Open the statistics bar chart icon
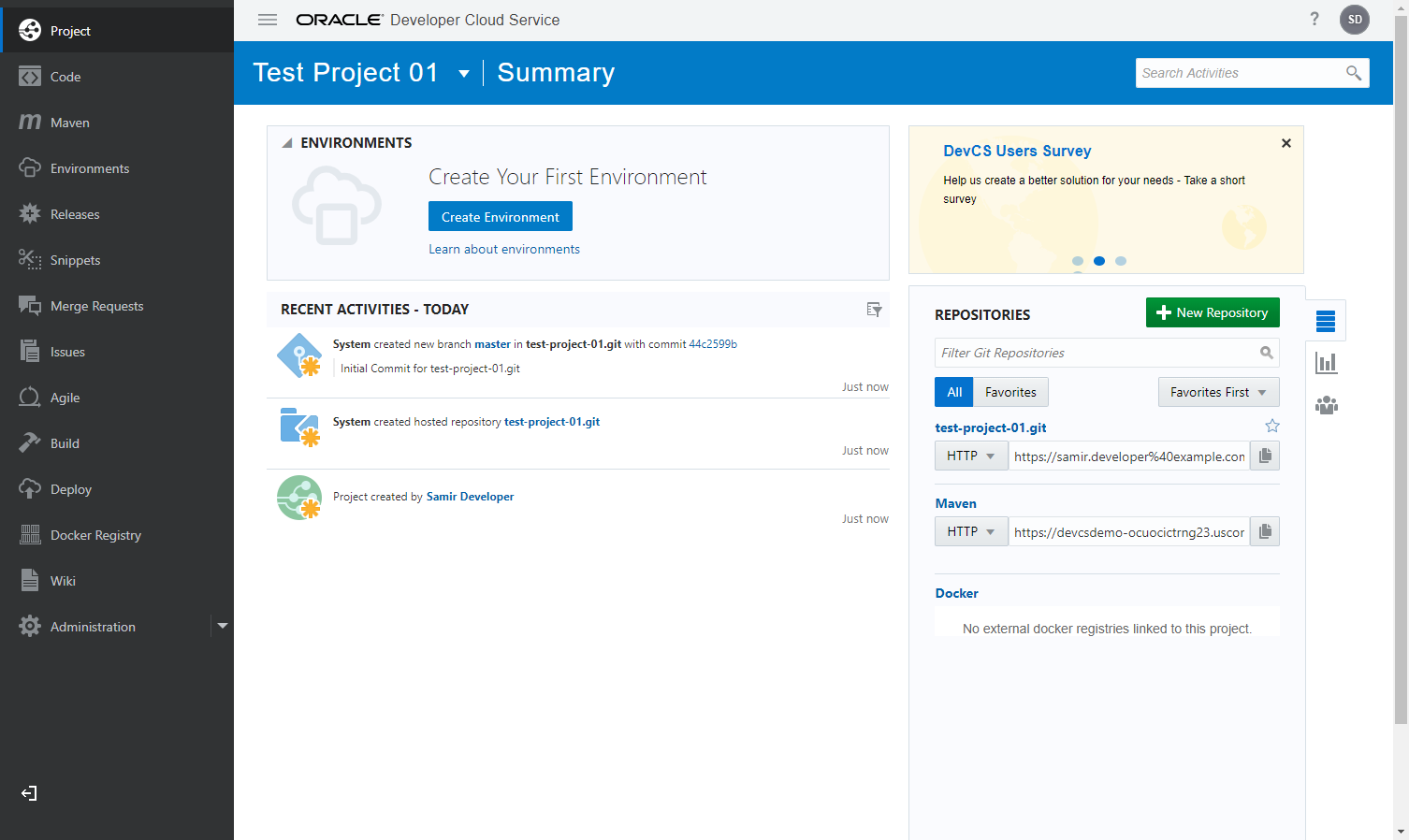Viewport: 1409px width, 840px height. [x=1326, y=363]
